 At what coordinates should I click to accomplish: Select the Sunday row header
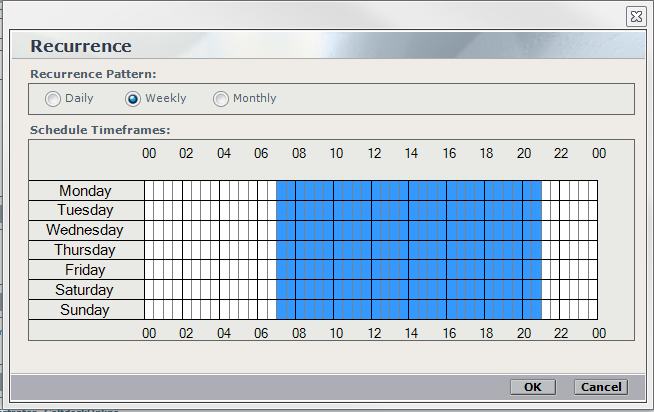click(86, 311)
